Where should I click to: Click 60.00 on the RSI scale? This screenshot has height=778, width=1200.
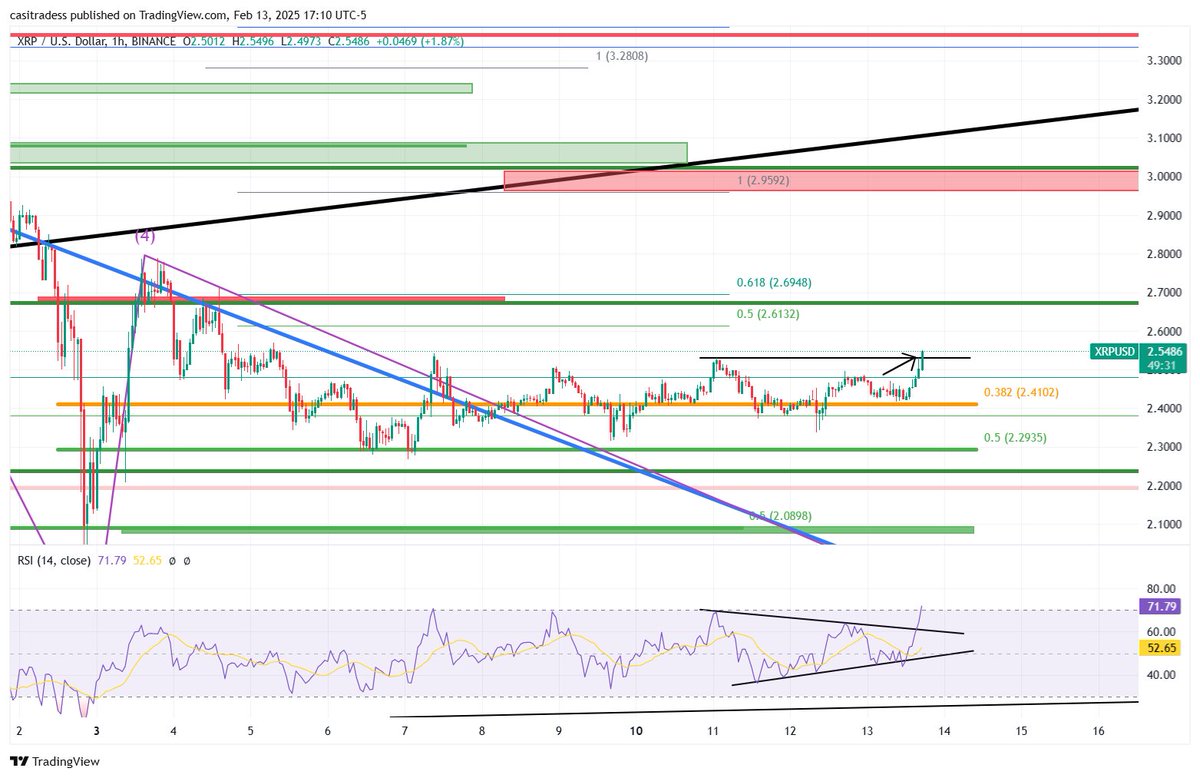1159,632
